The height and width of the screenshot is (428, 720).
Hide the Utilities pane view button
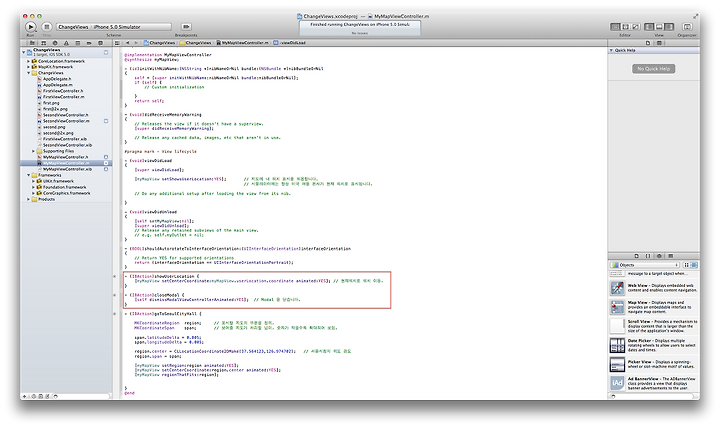coord(669,27)
